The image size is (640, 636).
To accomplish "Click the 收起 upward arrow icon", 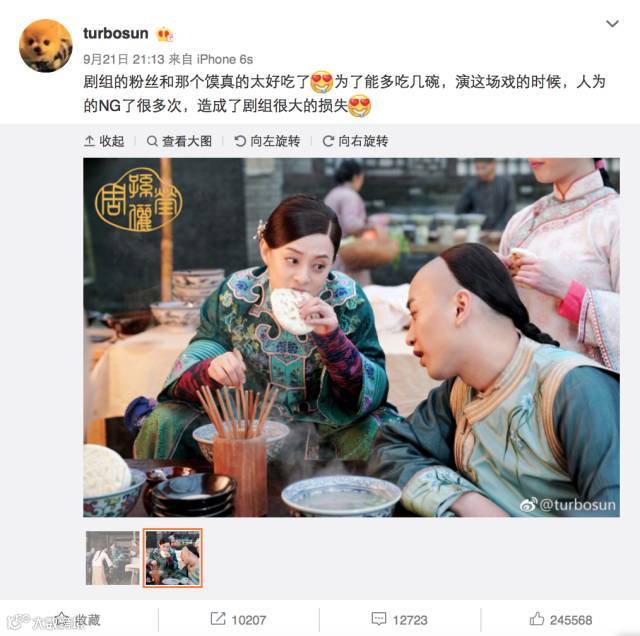I will click(x=89, y=141).
